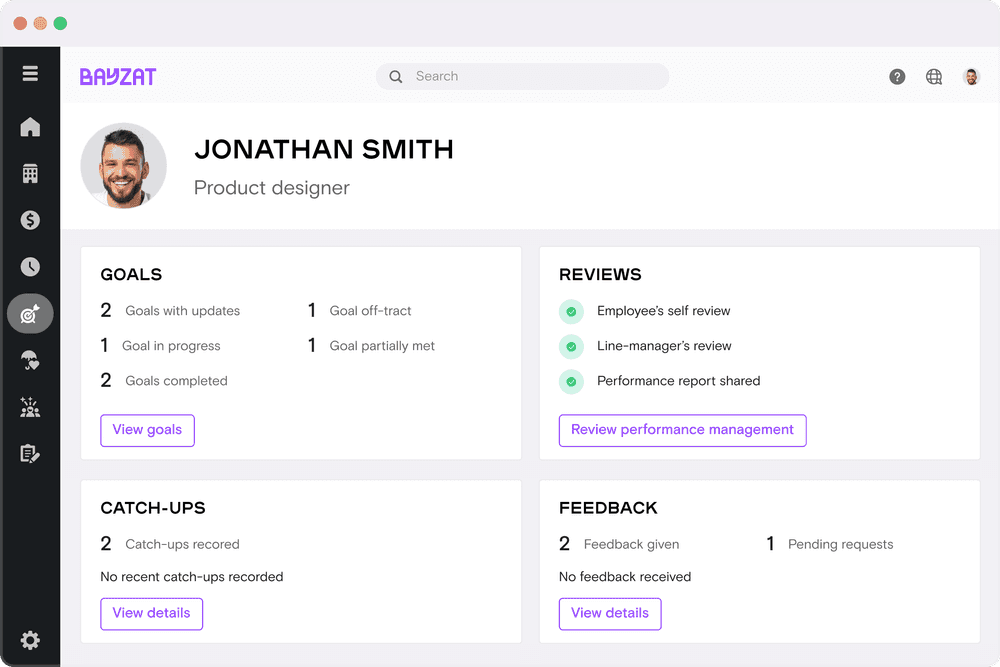Open the health benefits icon in sidebar
The image size is (1000, 667).
coord(30,360)
